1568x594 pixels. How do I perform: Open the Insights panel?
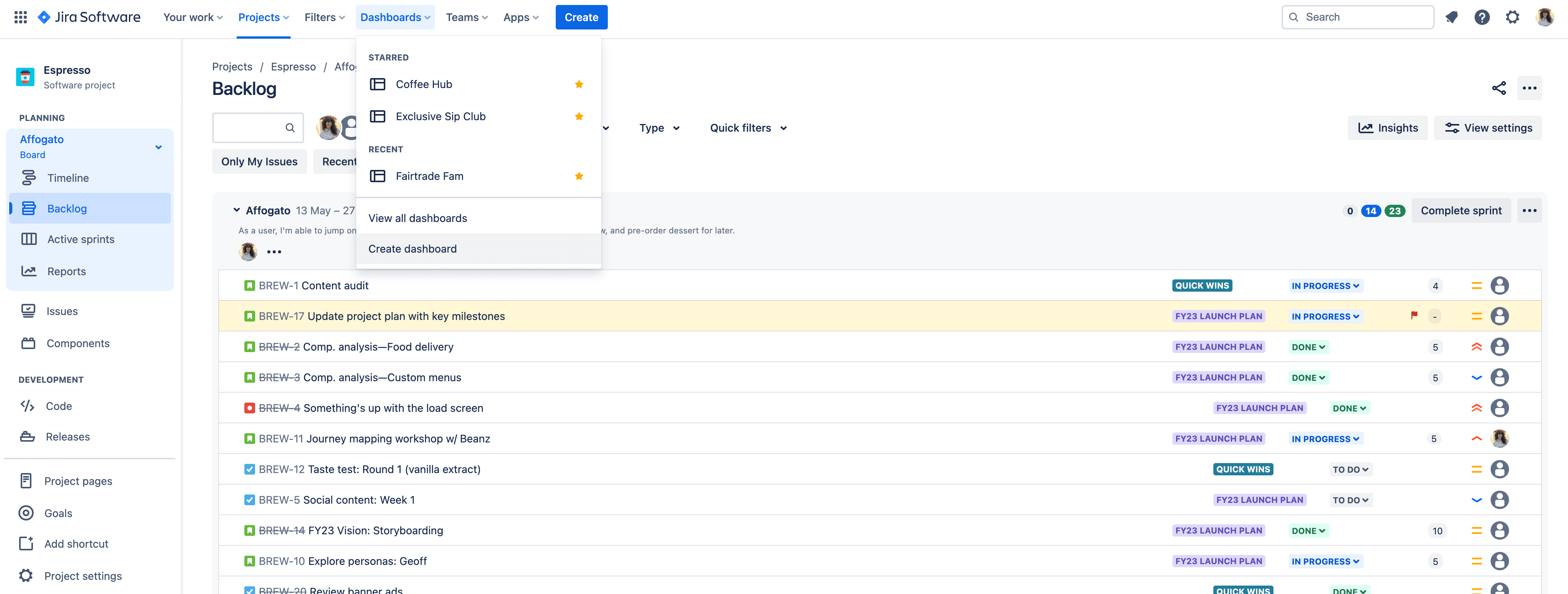click(1387, 128)
